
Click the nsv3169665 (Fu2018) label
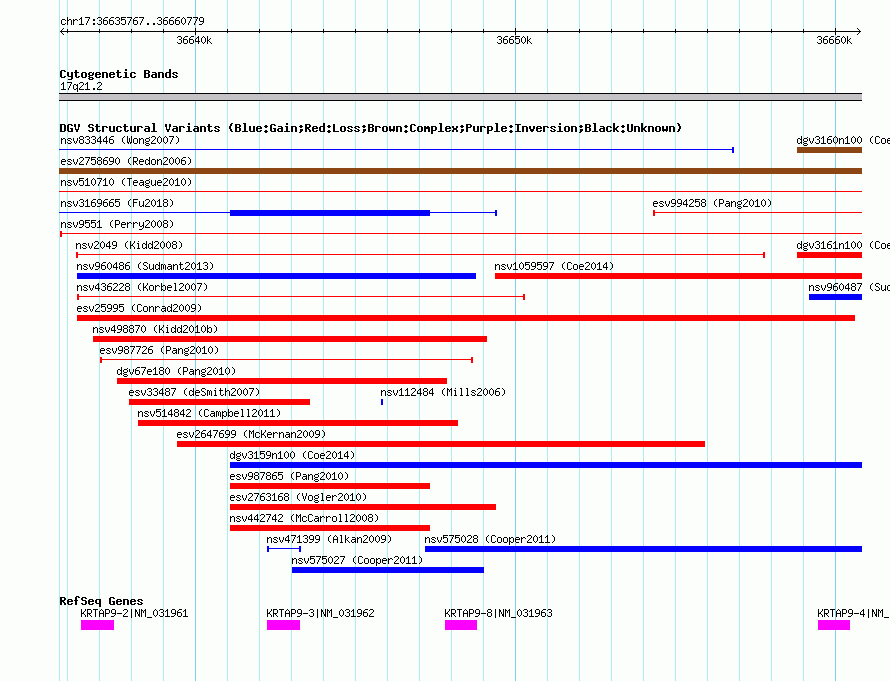coord(117,203)
